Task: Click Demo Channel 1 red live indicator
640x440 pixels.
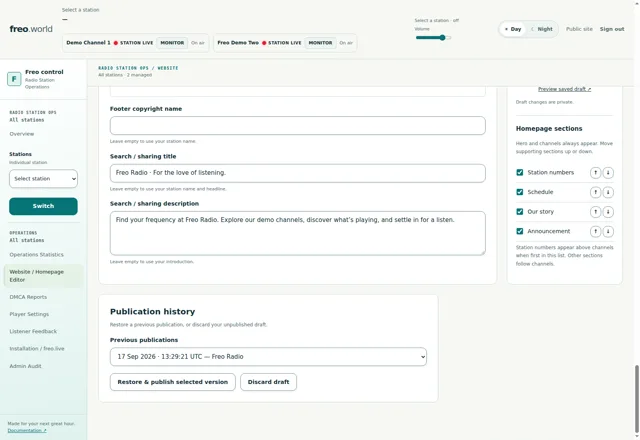Action: (116, 43)
